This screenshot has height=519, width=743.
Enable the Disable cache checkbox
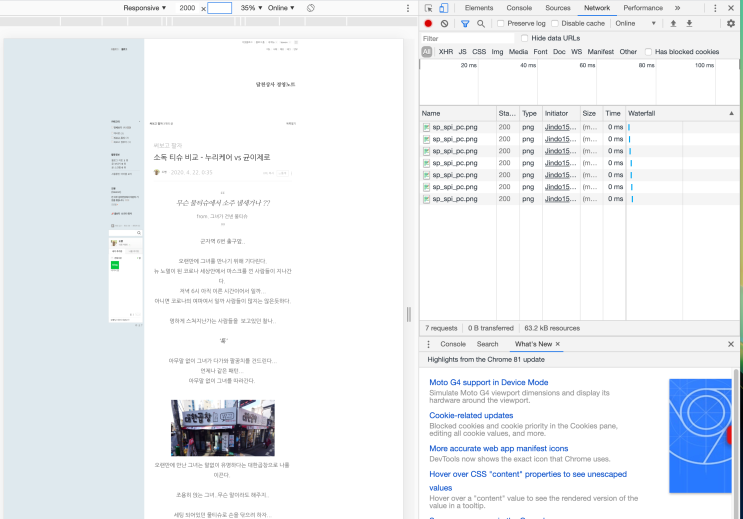(555, 23)
